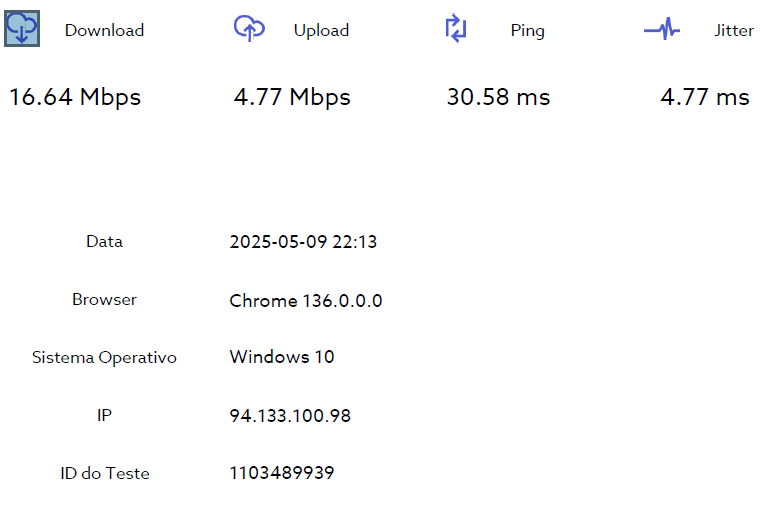Click the IP address 94.133.100.98

tap(290, 416)
